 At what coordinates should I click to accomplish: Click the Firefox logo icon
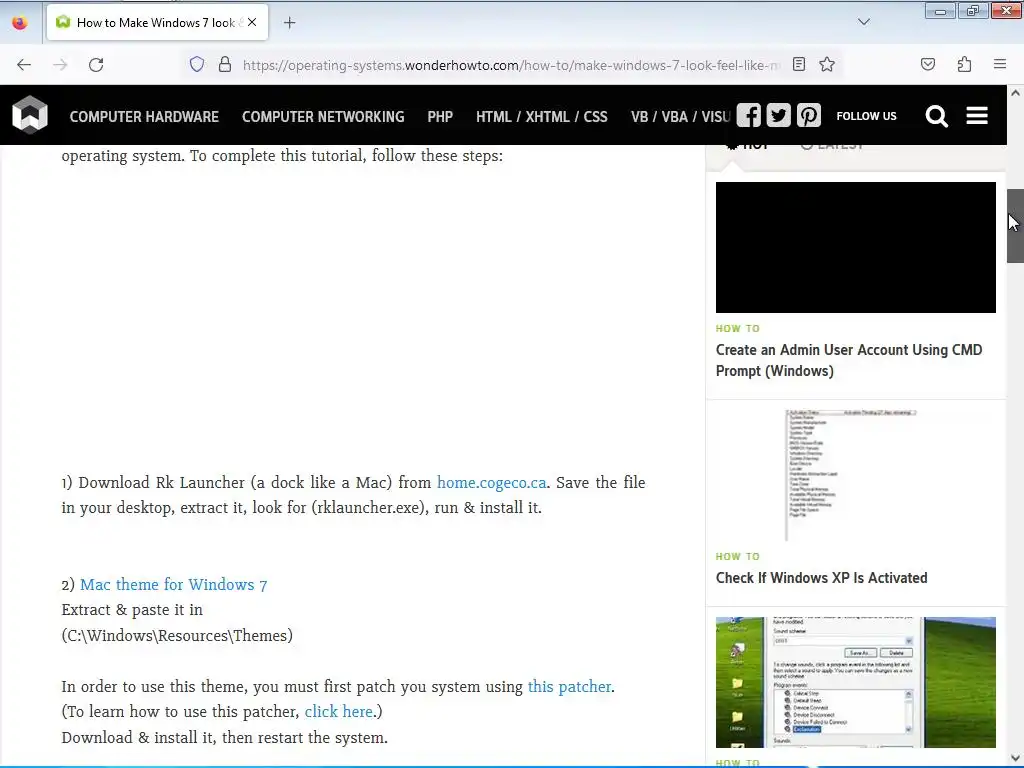pyautogui.click(x=20, y=23)
